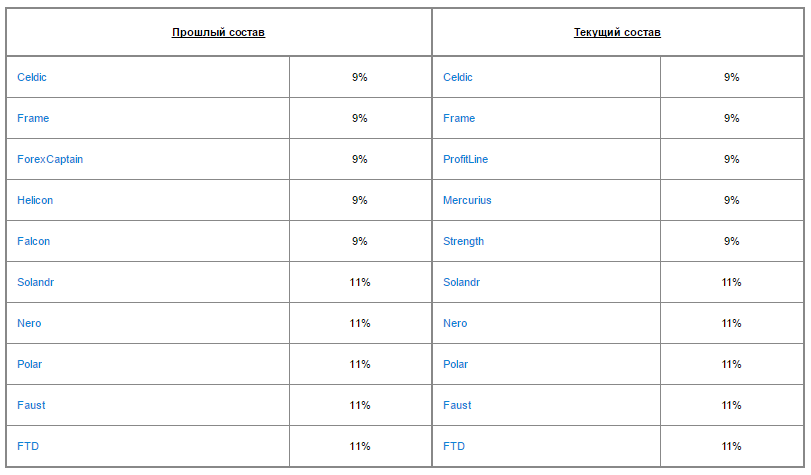Open Frame in the Текущий состав column
Viewport: 811px width, 475px height.
[x=459, y=118]
